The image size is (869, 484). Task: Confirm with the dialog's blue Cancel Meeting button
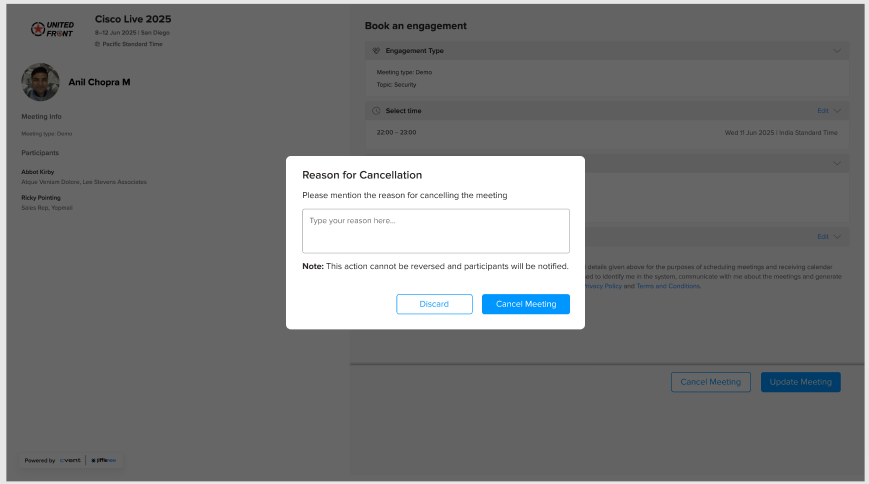point(525,304)
